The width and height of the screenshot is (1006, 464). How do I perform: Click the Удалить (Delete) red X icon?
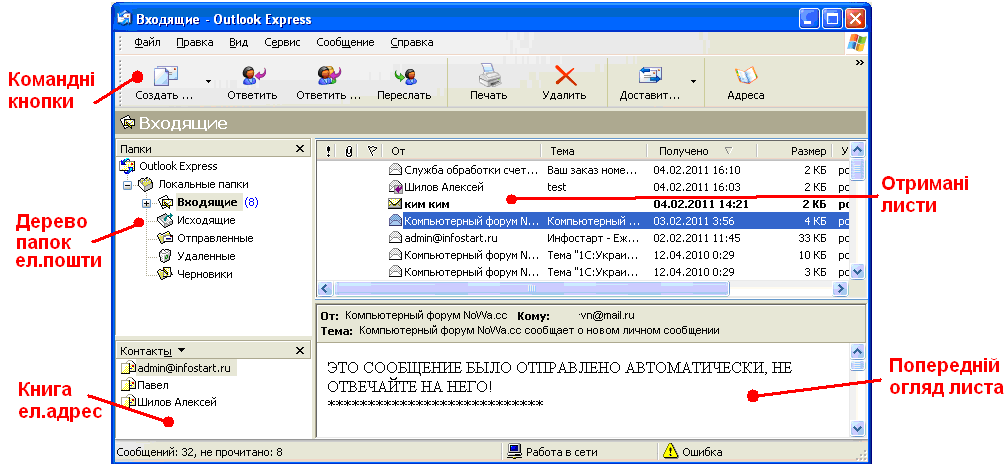tap(565, 76)
